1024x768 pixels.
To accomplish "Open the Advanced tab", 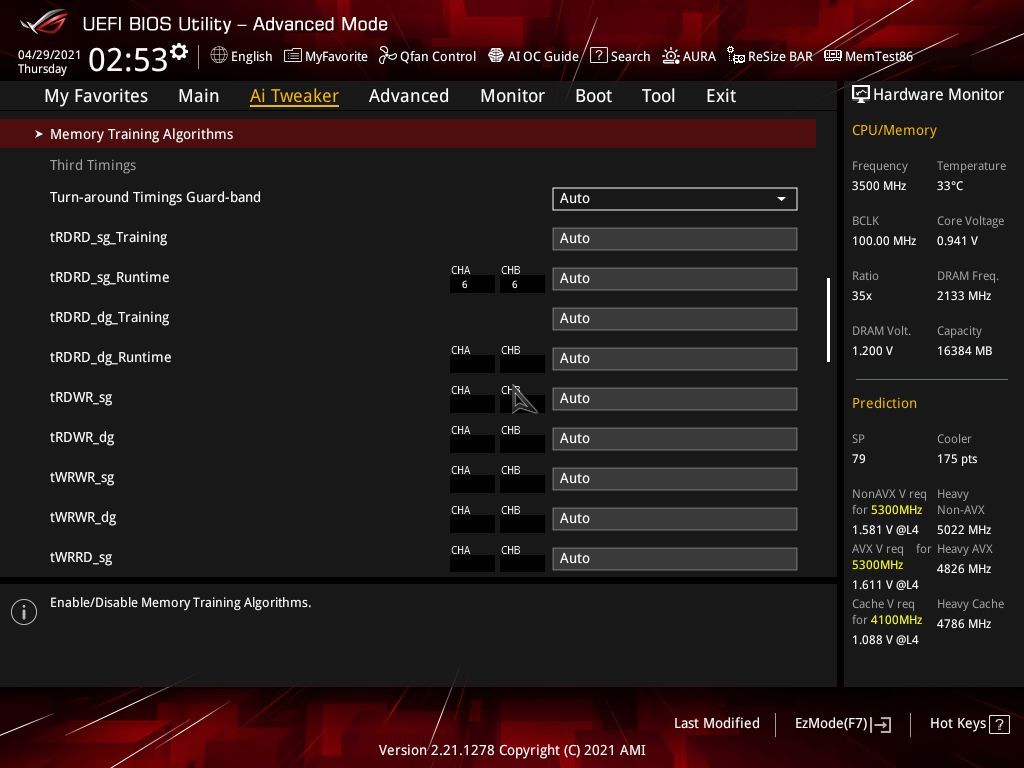I will (409, 96).
